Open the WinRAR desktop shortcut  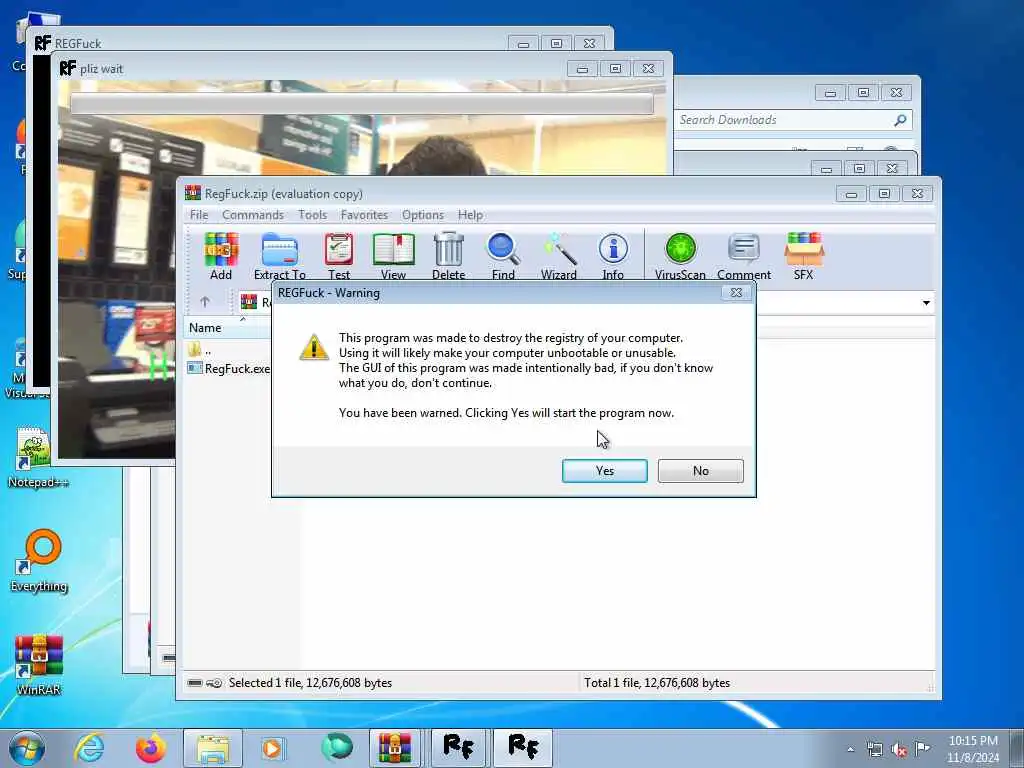click(39, 664)
